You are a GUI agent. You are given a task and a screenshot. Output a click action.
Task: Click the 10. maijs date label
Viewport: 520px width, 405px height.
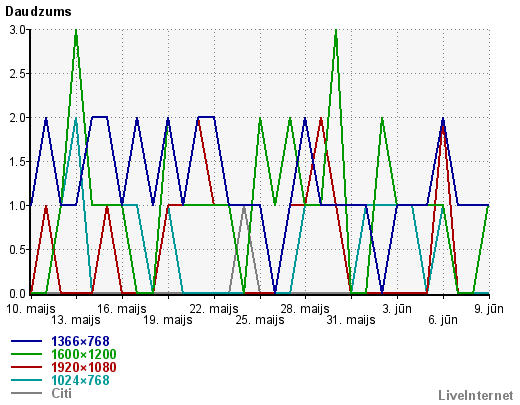point(31,309)
